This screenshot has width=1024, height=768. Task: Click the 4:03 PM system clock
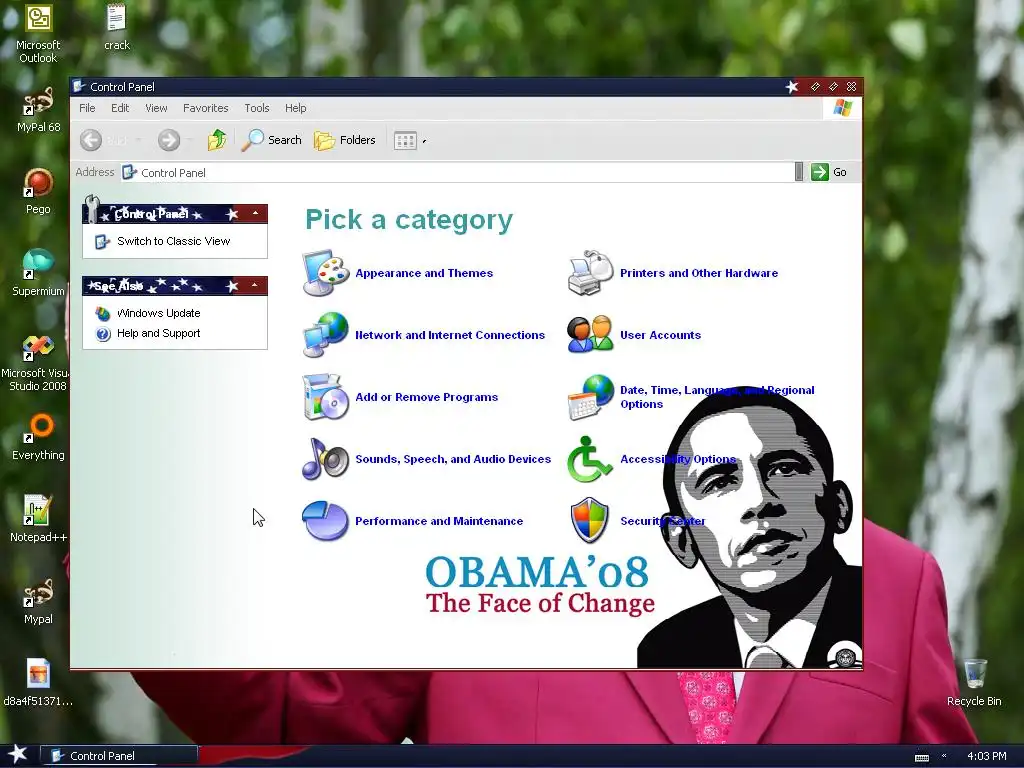pos(986,756)
